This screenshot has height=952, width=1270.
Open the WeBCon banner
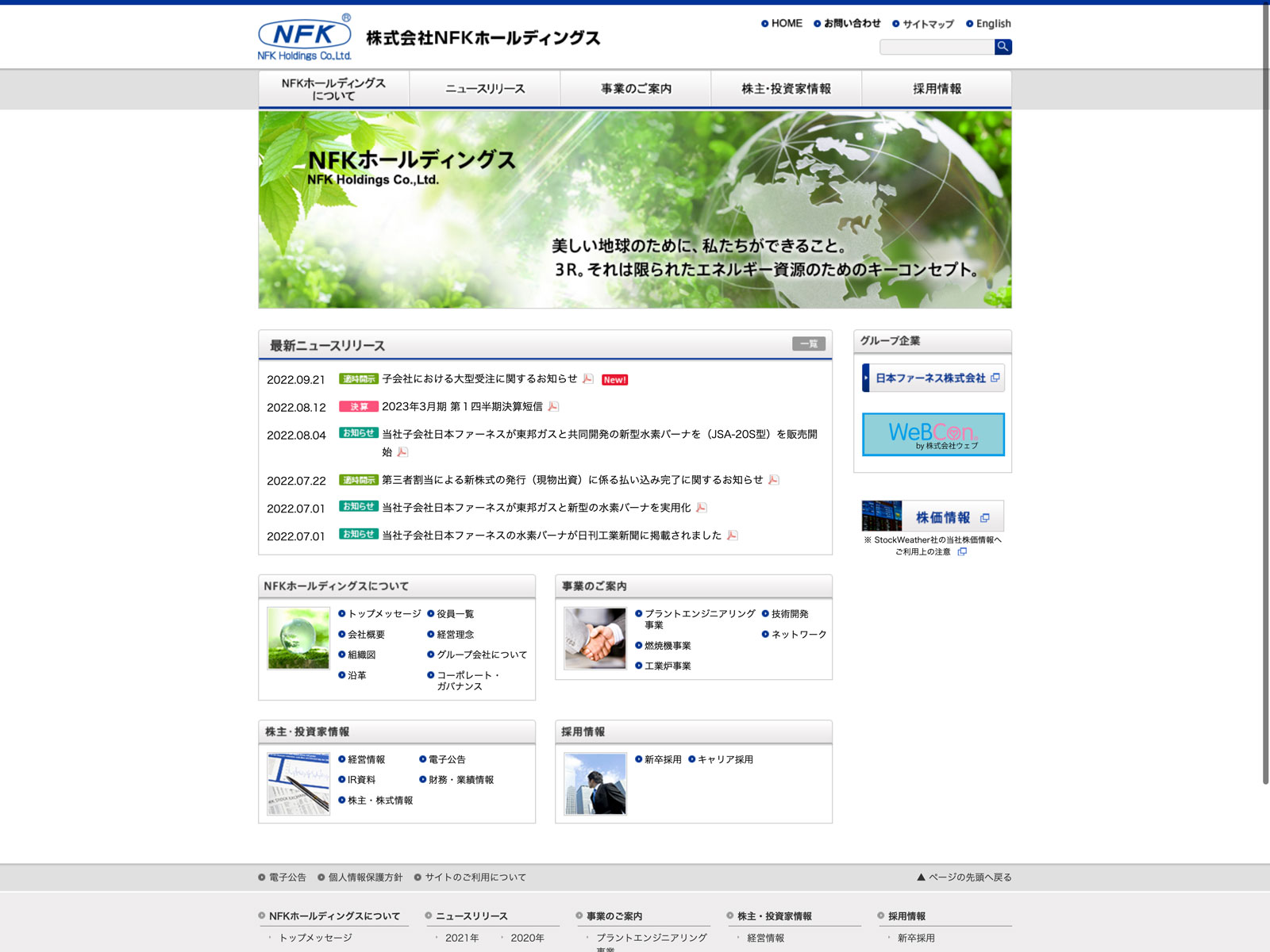(933, 434)
